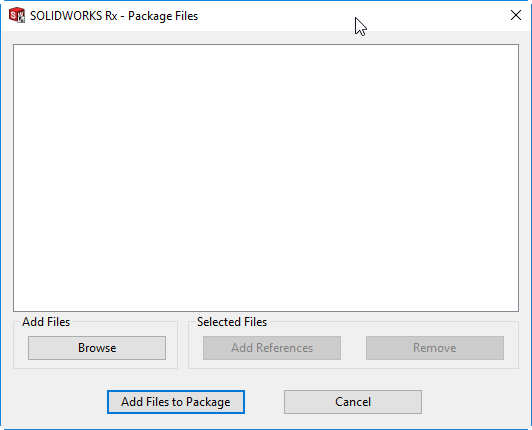The height and width of the screenshot is (430, 532).
Task: Exit the dialog using the top-right X
Action: point(516,15)
